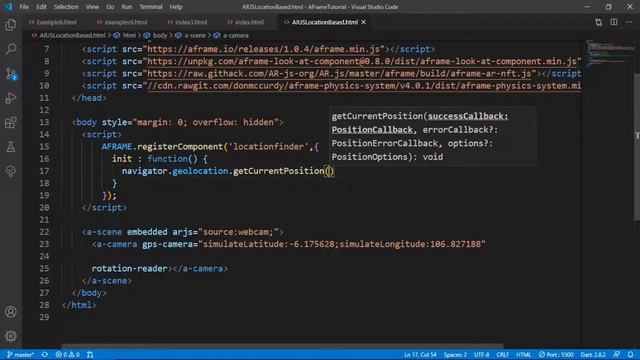Click line number 17 in gutter
The image size is (640, 360).
44,171
